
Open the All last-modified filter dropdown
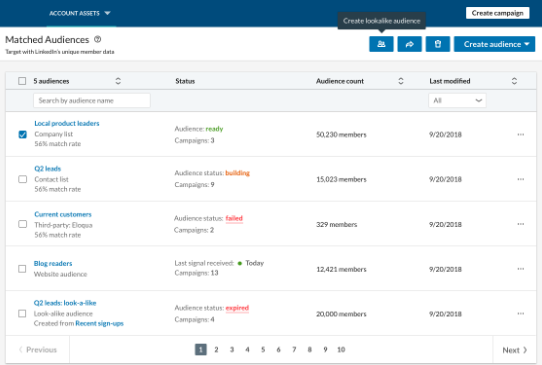457,101
